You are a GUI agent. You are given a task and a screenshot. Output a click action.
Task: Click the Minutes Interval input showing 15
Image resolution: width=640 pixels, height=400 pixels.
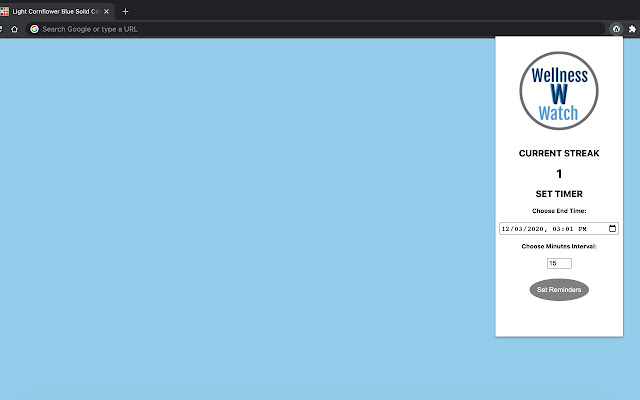click(x=559, y=263)
